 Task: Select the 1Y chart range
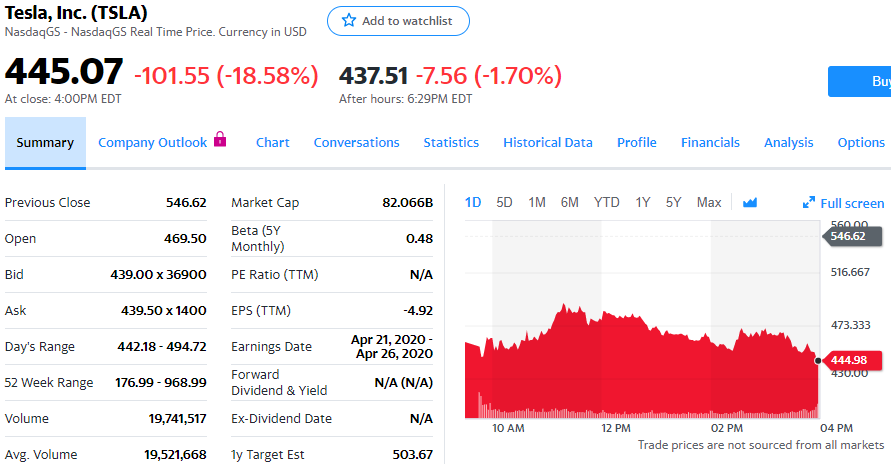(643, 203)
